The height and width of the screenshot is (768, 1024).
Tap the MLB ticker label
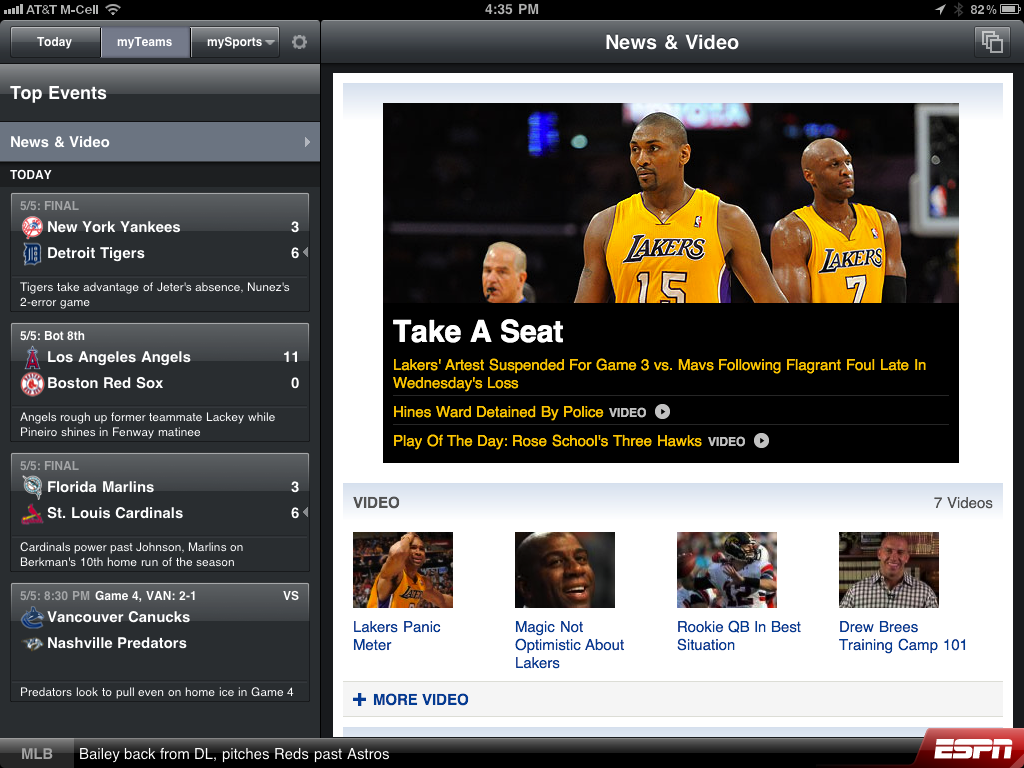click(37, 754)
